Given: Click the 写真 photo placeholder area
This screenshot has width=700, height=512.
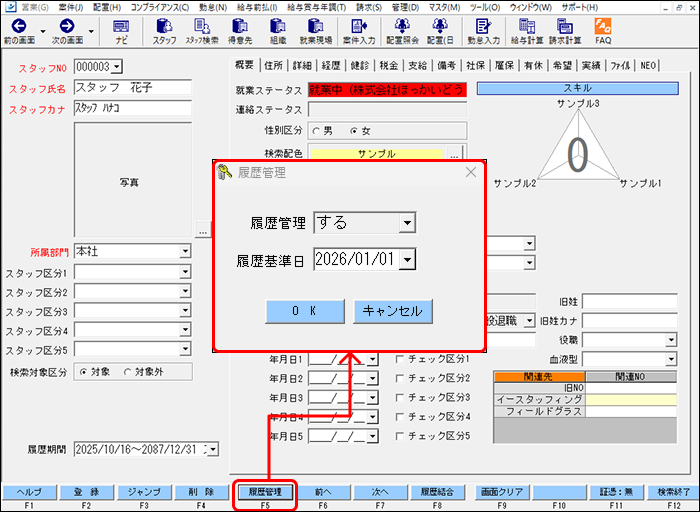Looking at the screenshot, I should 133,179.
